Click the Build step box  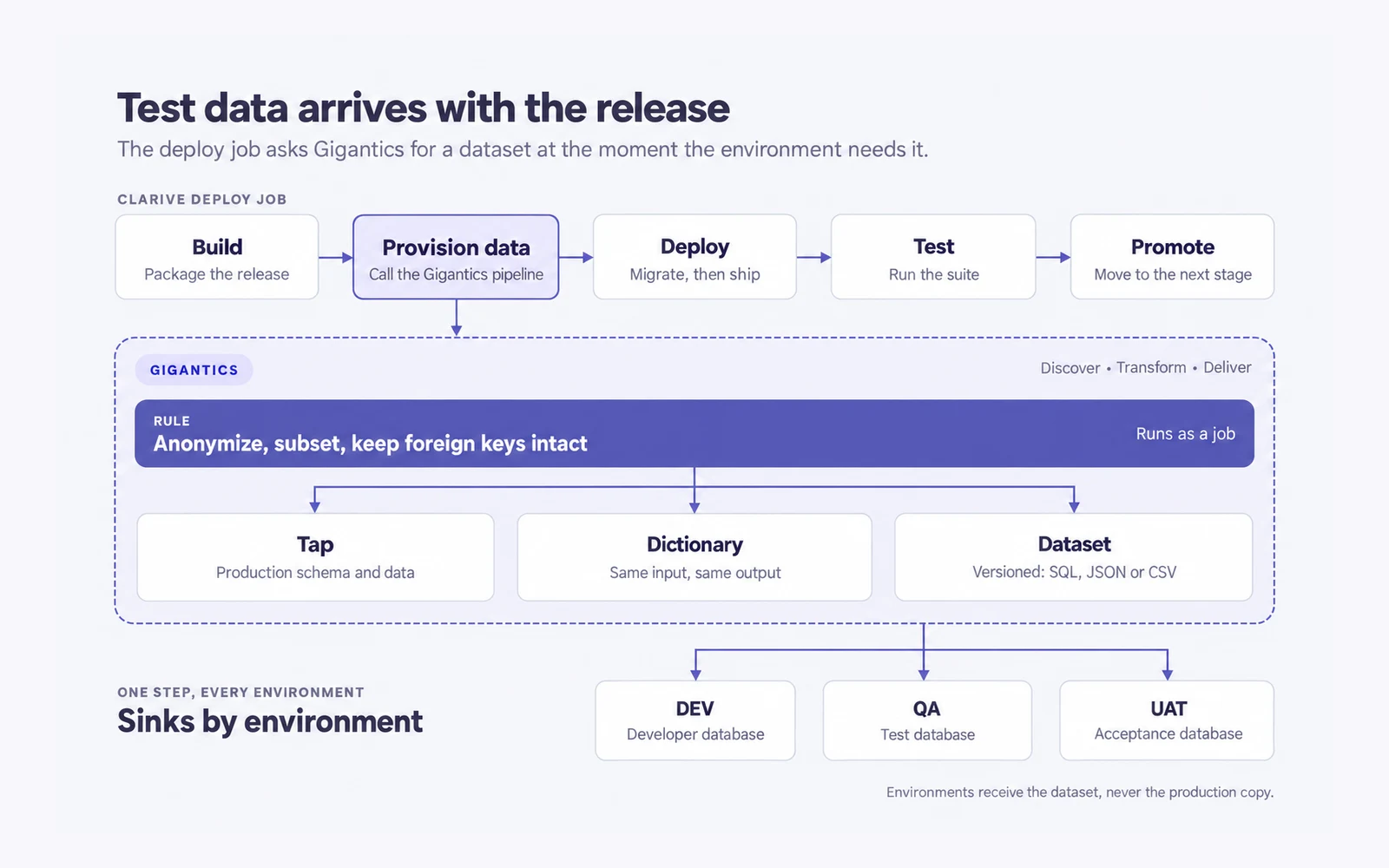[217, 257]
